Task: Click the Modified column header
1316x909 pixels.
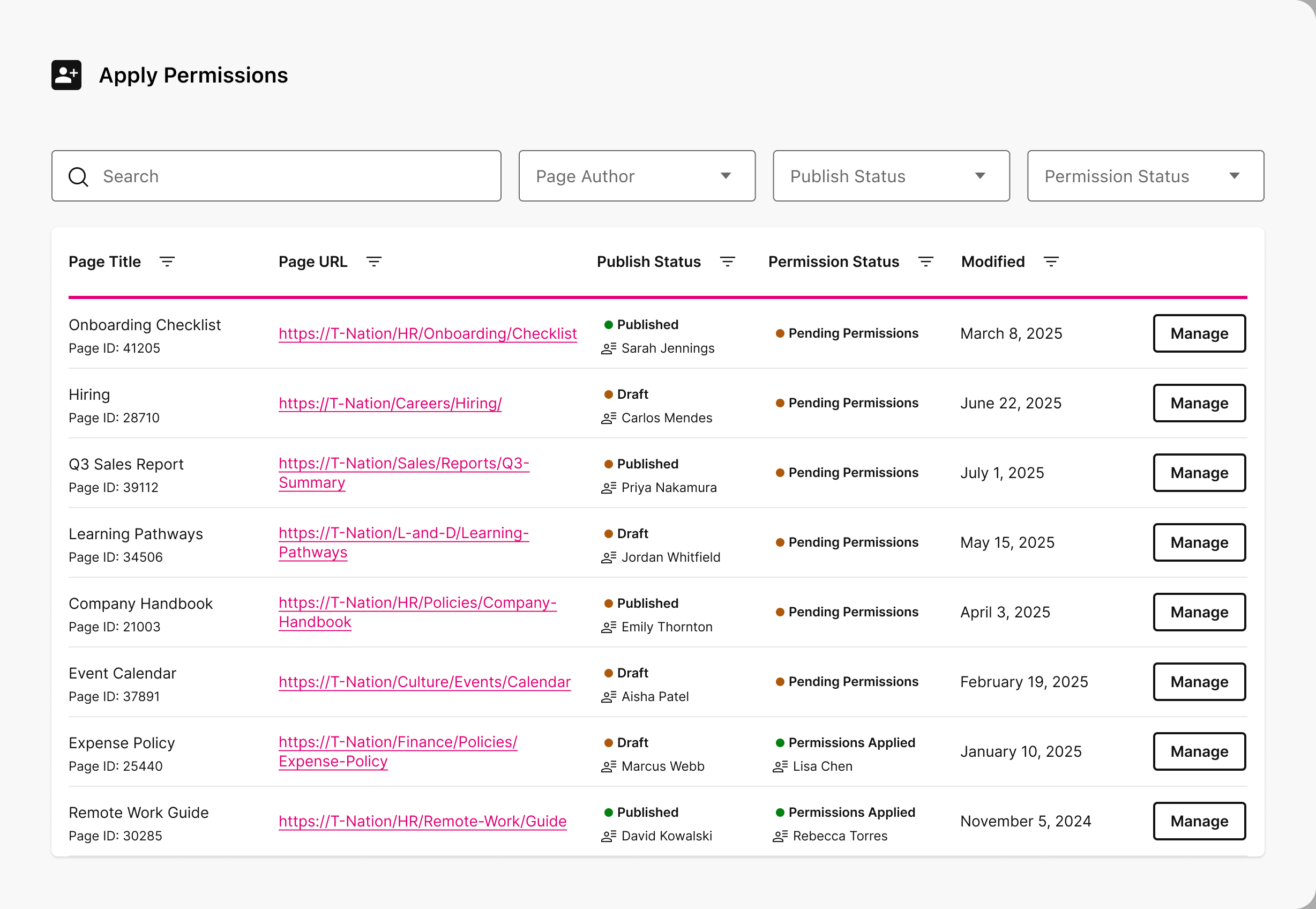Action: (x=992, y=262)
